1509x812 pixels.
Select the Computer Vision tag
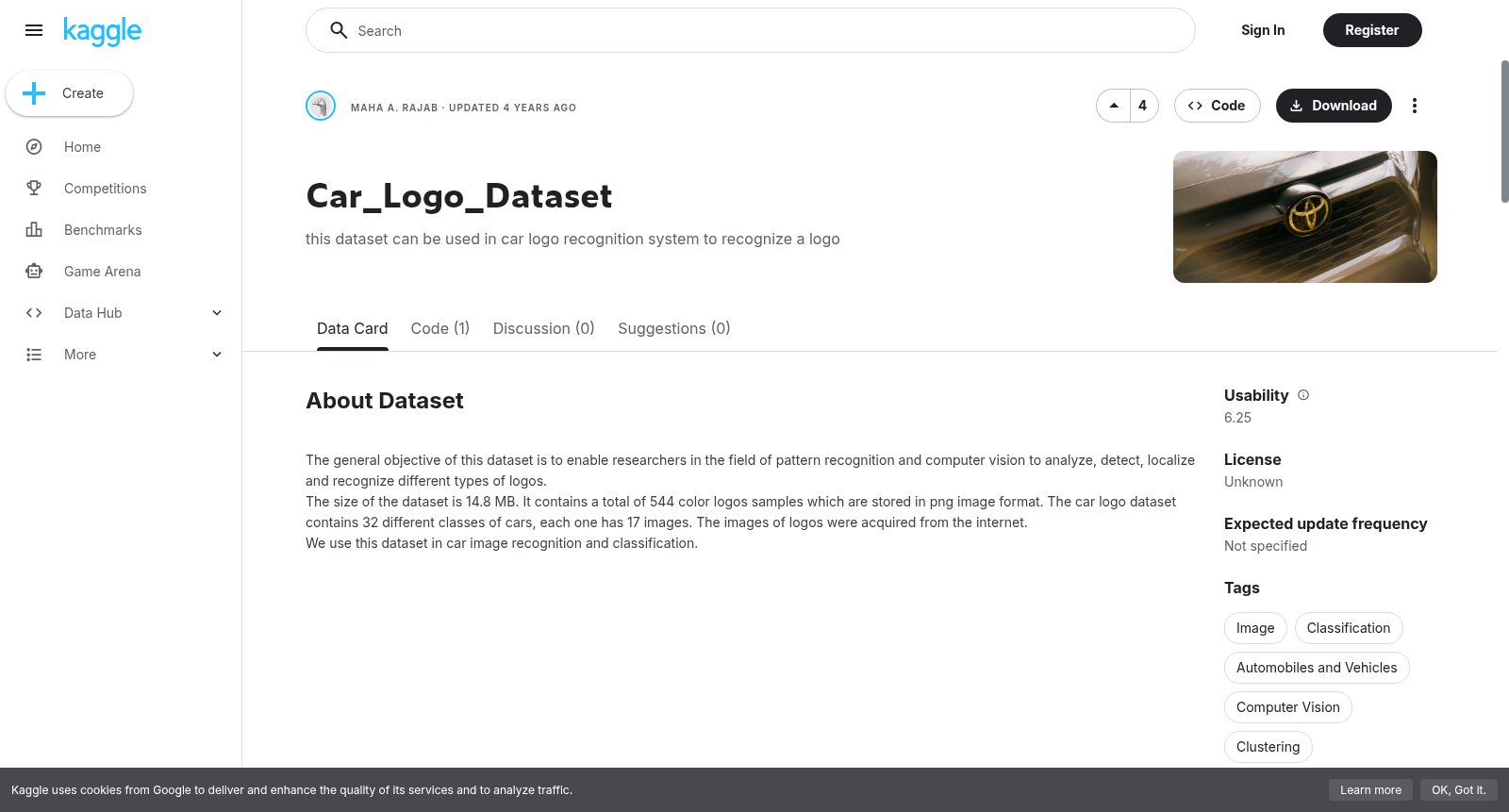pyautogui.click(x=1288, y=707)
